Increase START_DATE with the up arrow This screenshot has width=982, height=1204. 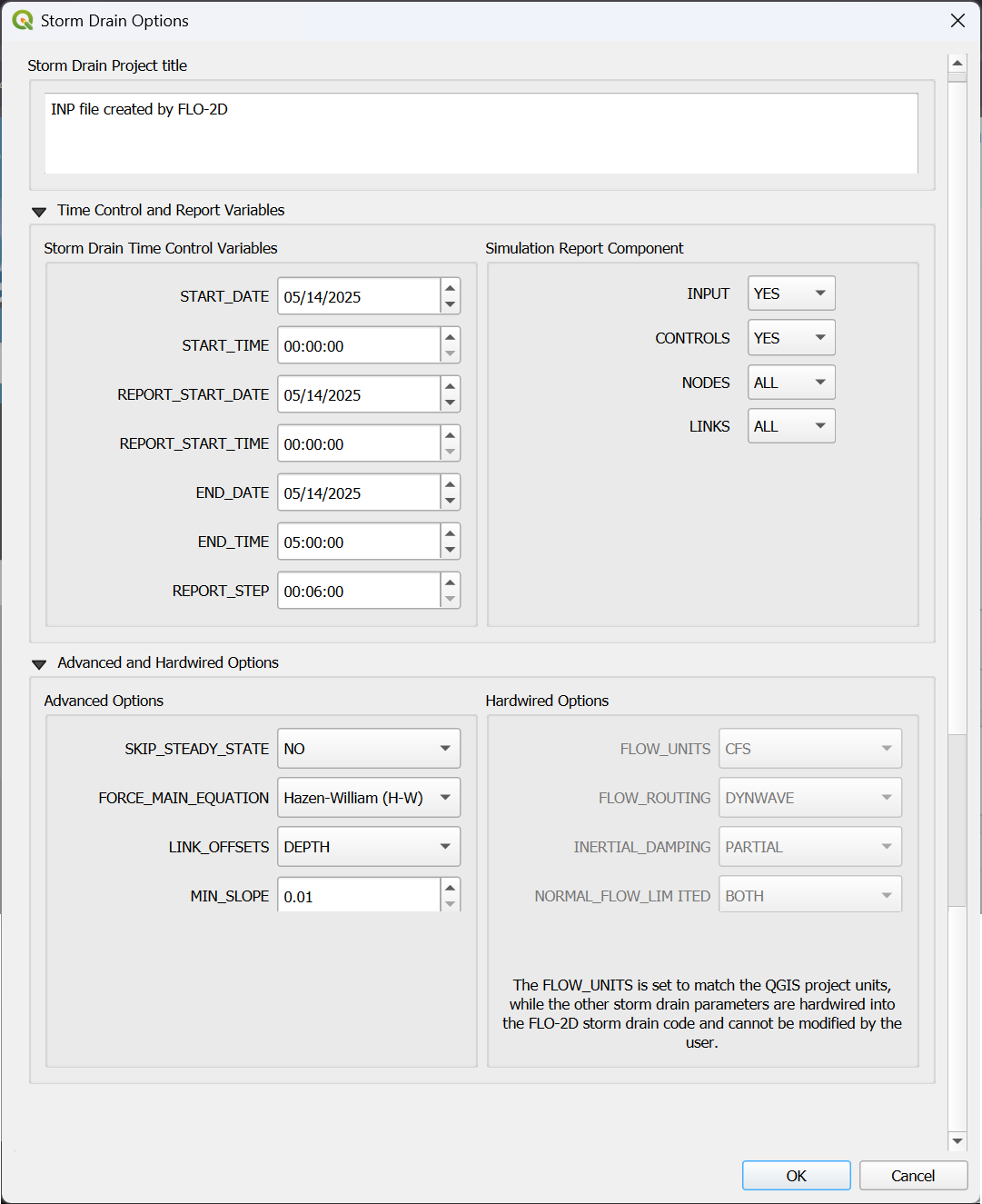tap(450, 288)
